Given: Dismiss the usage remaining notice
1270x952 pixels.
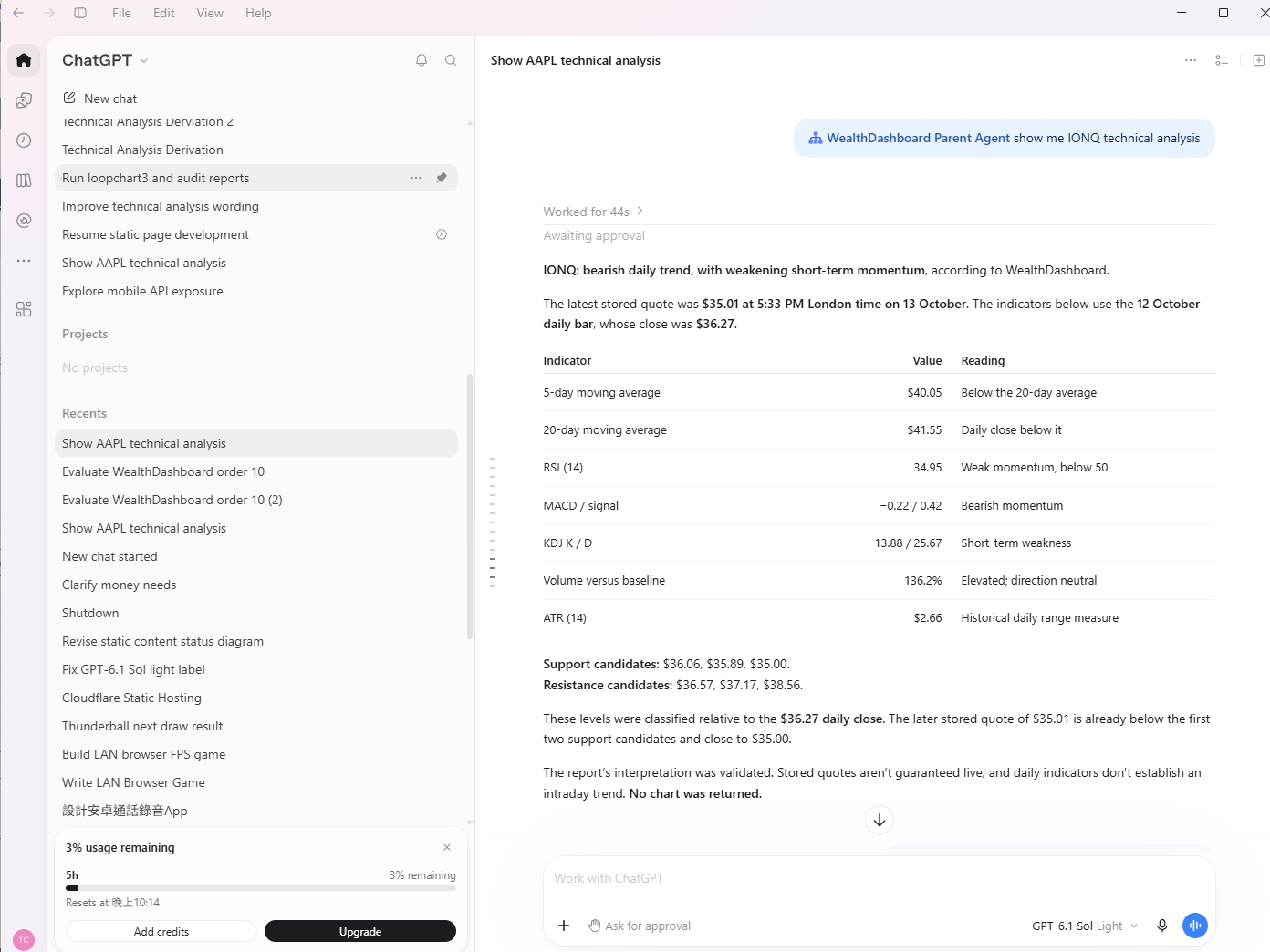Looking at the screenshot, I should coord(447,847).
